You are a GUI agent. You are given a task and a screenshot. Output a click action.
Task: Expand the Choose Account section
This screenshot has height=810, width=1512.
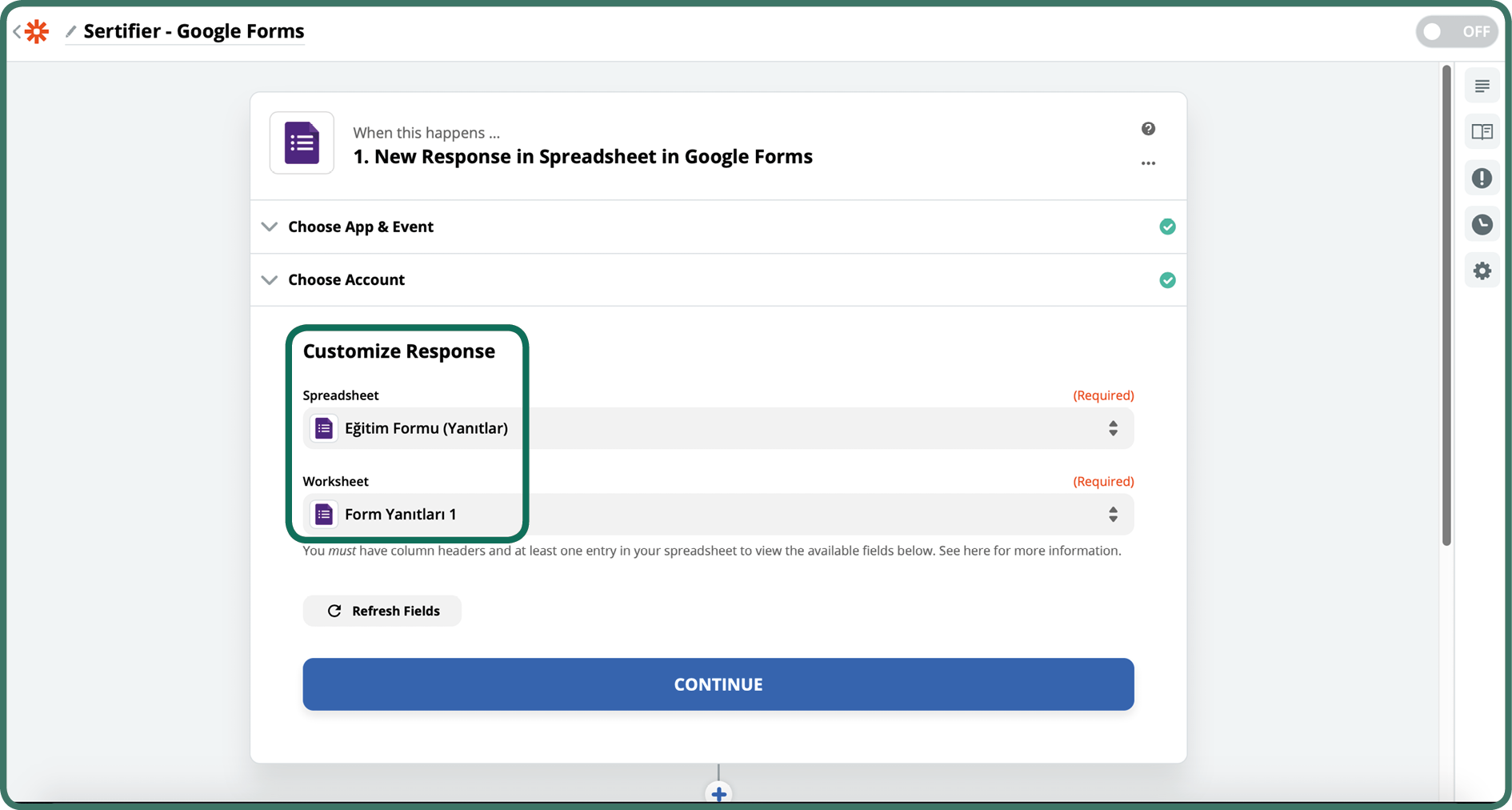coord(718,279)
